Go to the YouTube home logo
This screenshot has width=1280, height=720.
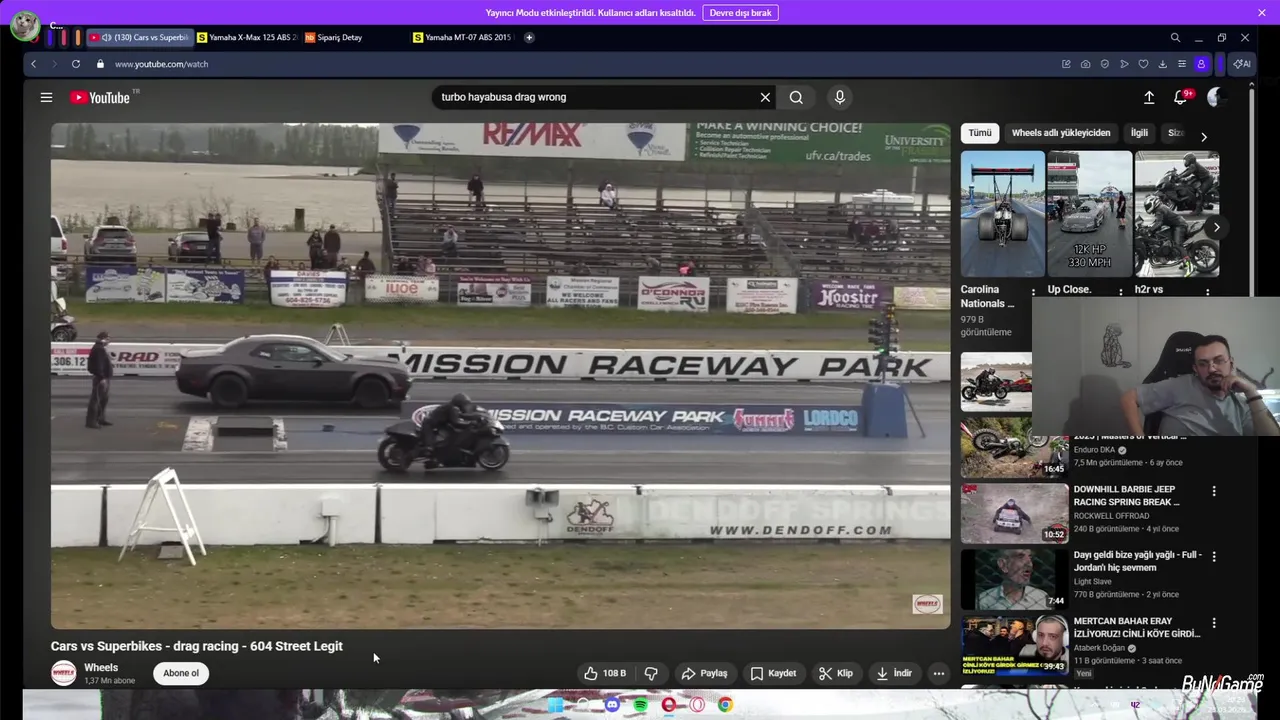(100, 97)
